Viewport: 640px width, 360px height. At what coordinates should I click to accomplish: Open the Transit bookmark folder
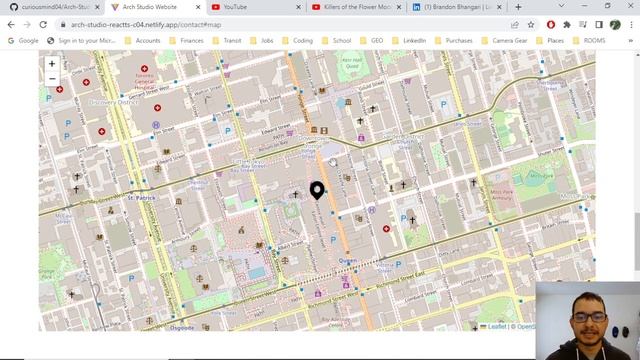coord(227,41)
